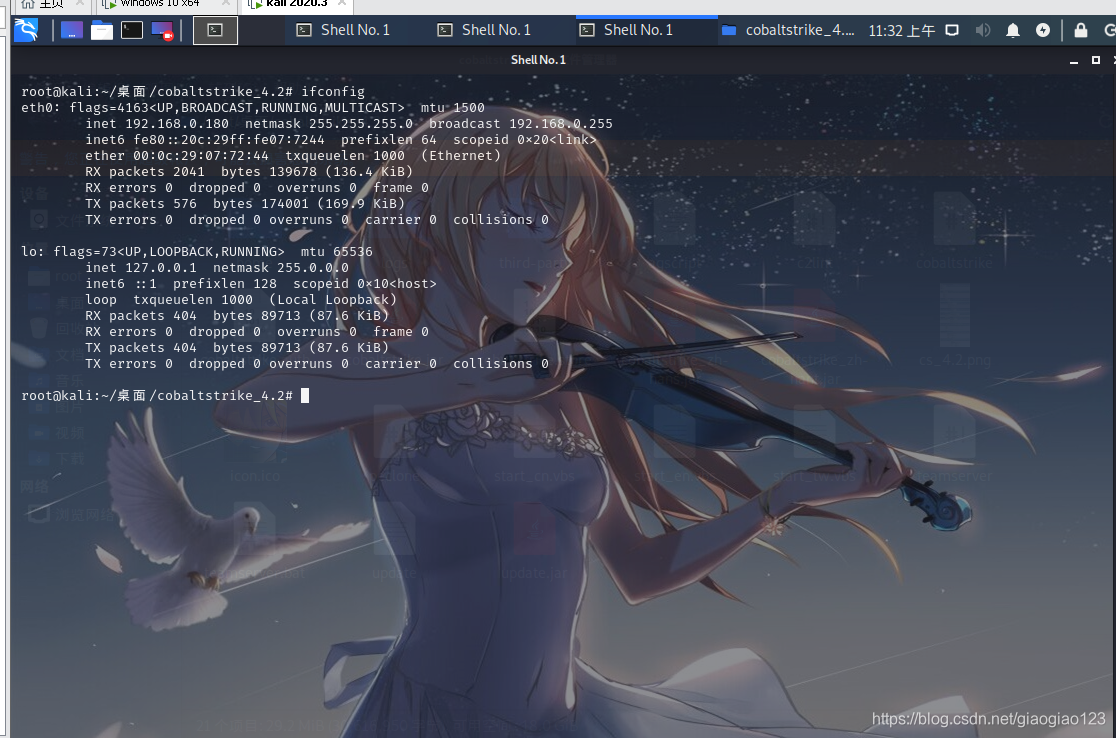Click TX packets 576 line

click(x=245, y=204)
